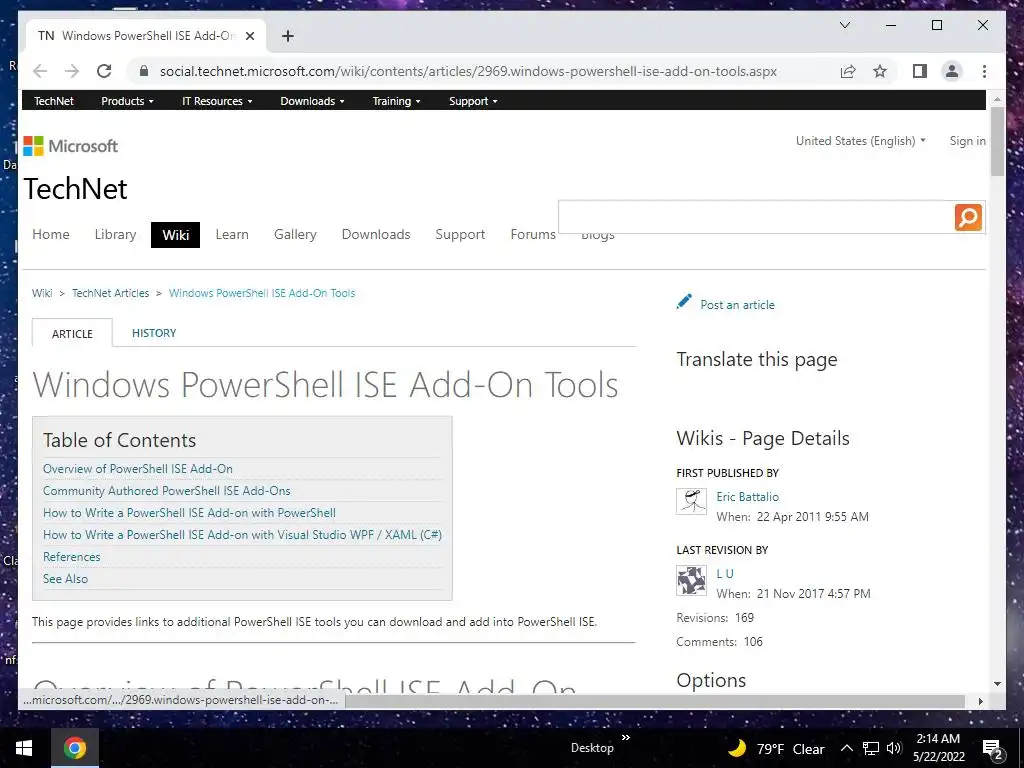Open a new tab with plus button
Image resolution: width=1024 pixels, height=768 pixels.
pos(287,36)
